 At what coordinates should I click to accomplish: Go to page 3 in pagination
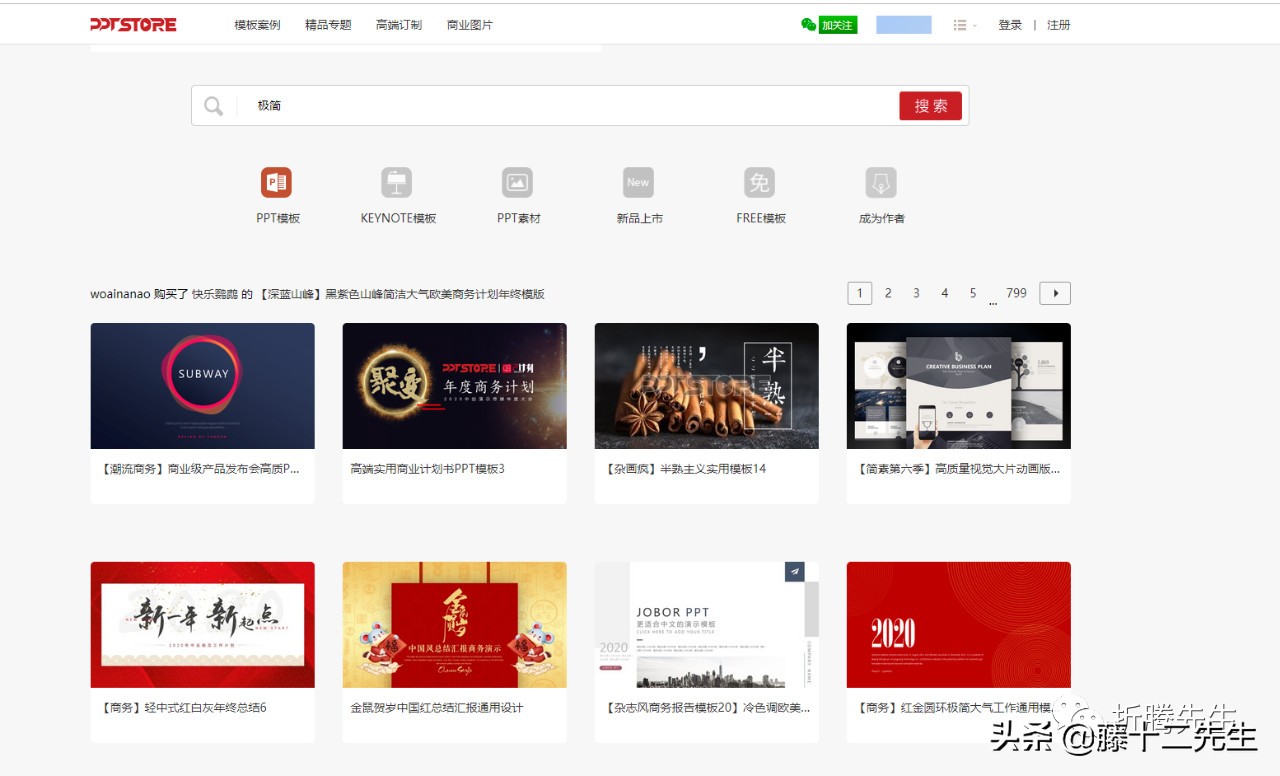[916, 293]
